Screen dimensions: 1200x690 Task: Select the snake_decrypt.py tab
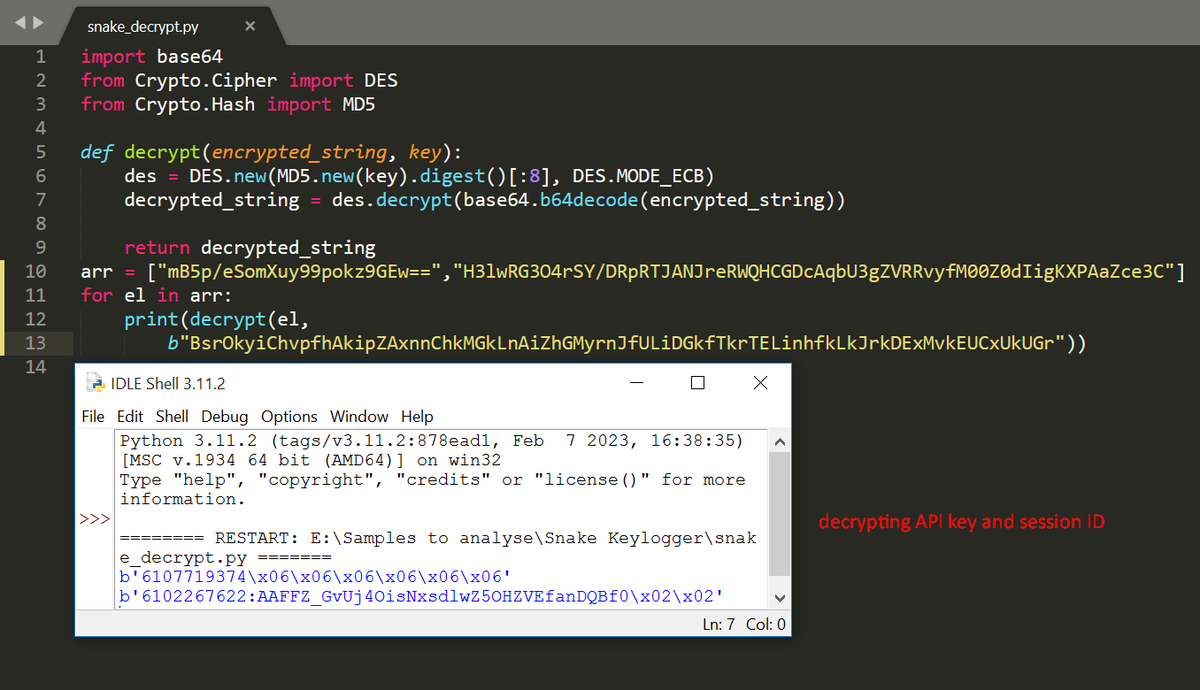coord(143,26)
